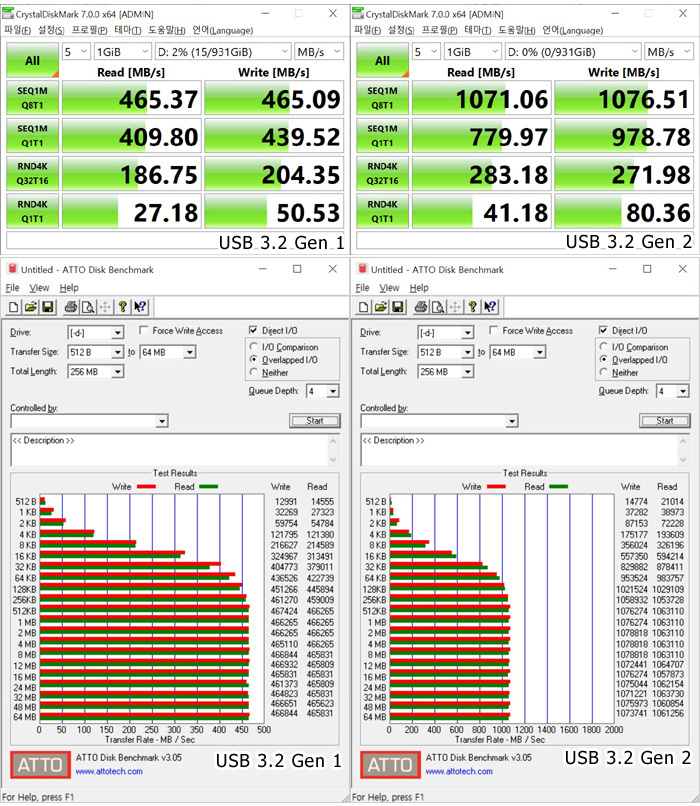700x806 pixels.
Task: Click red title bar icon of right ATTO window
Action: [362, 269]
